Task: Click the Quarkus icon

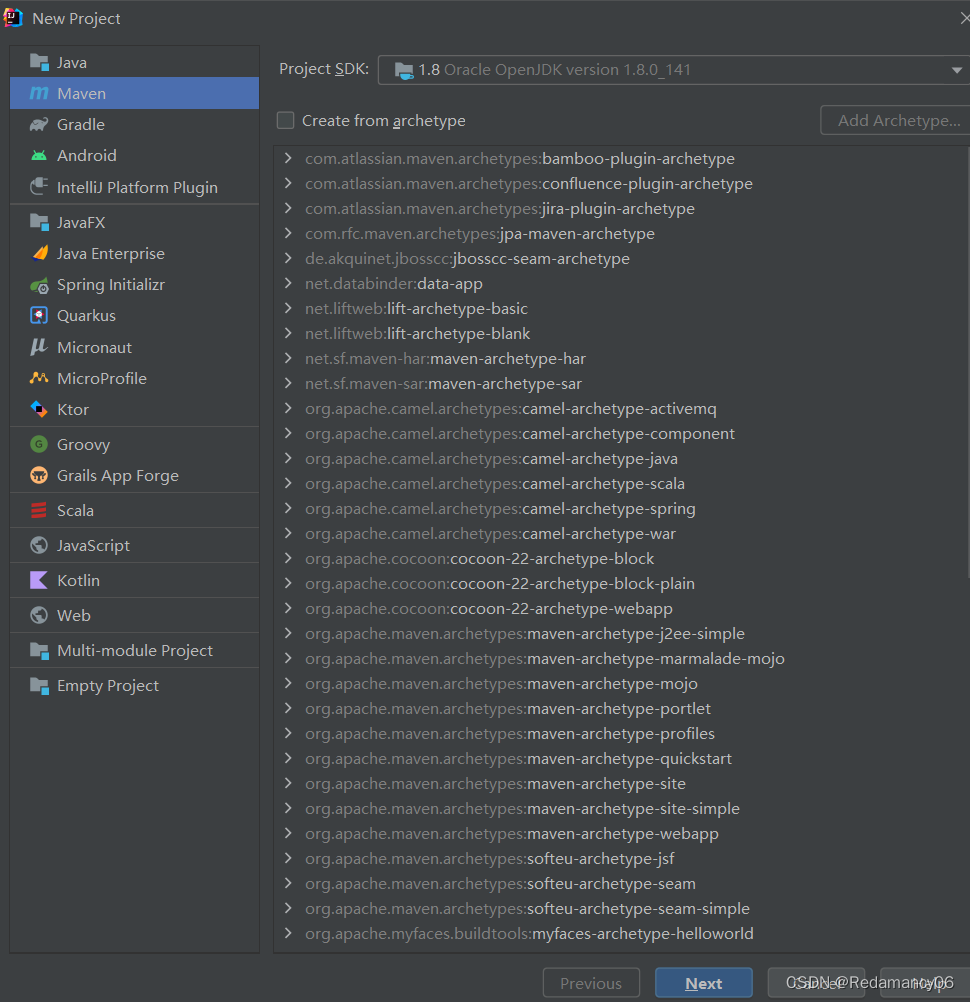Action: 39,316
